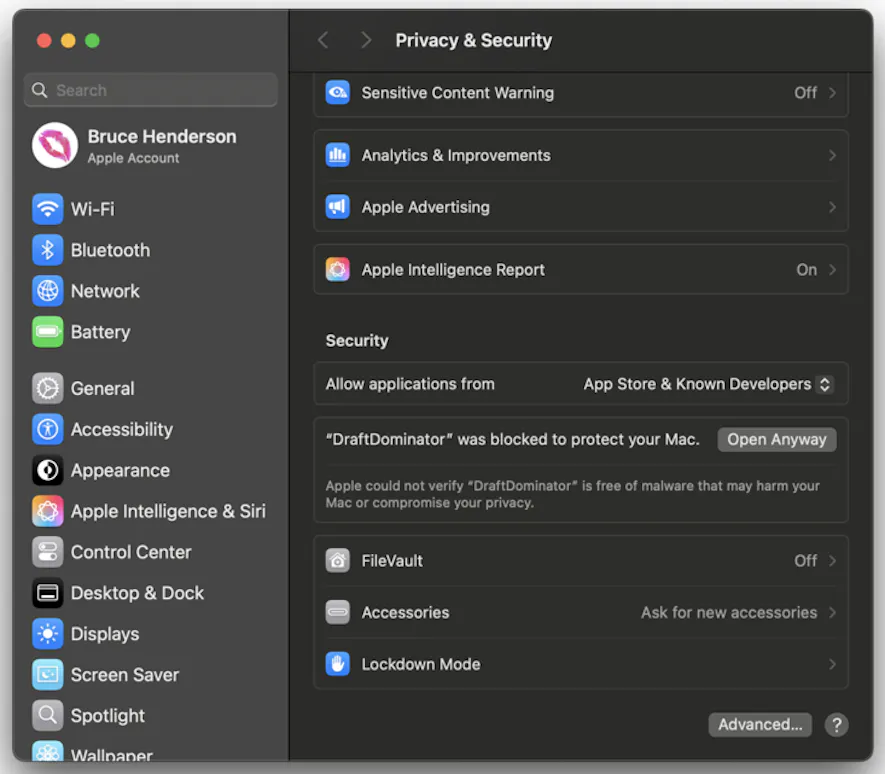Expand Sensitive Content Warning chevron
885x774 pixels.
point(832,93)
